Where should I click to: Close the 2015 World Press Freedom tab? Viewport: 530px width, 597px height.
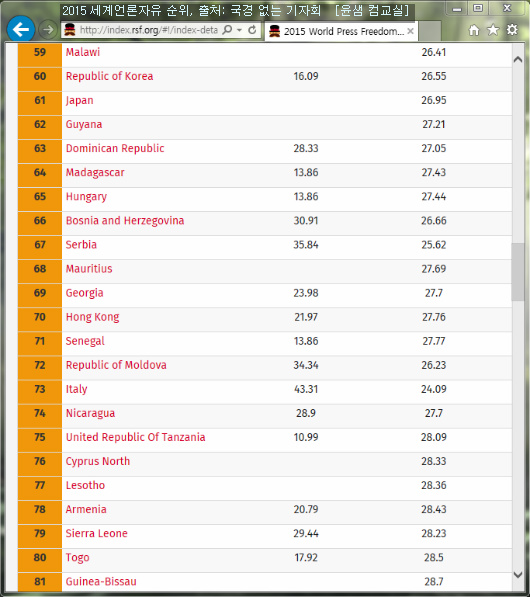tap(410, 31)
